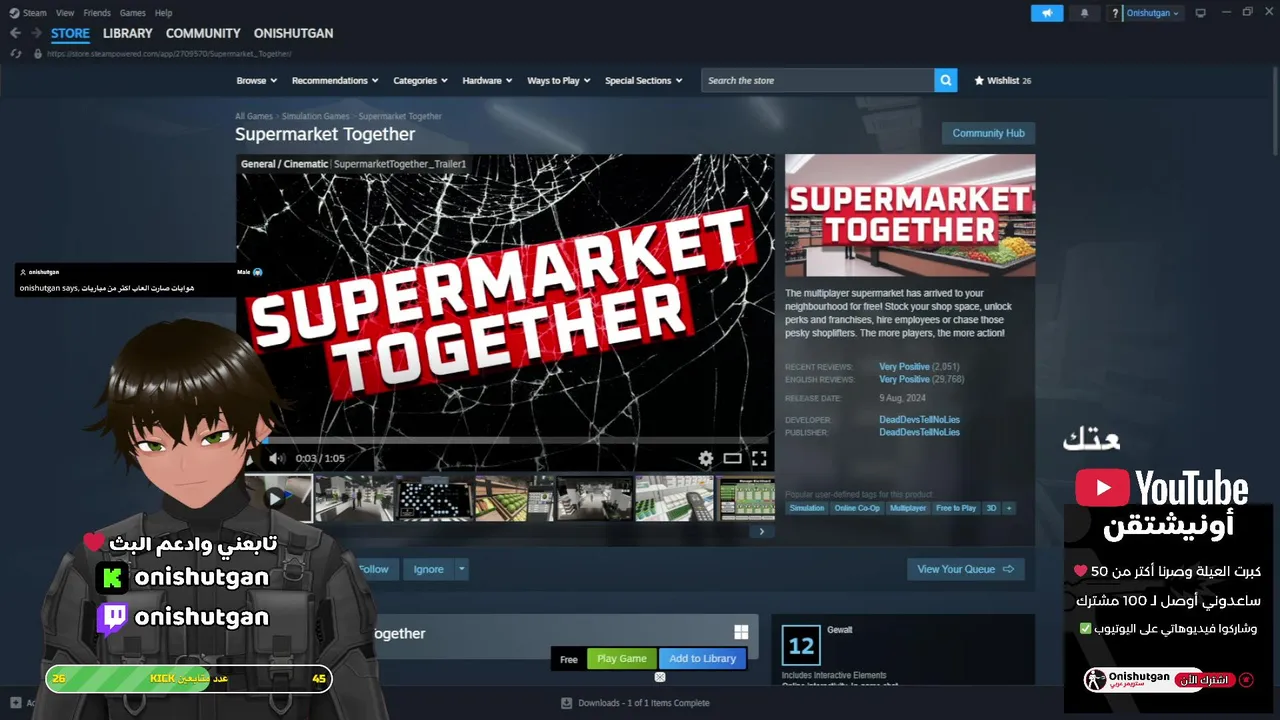Click the green Play Game button
Viewport: 1280px width, 720px height.
tap(621, 659)
